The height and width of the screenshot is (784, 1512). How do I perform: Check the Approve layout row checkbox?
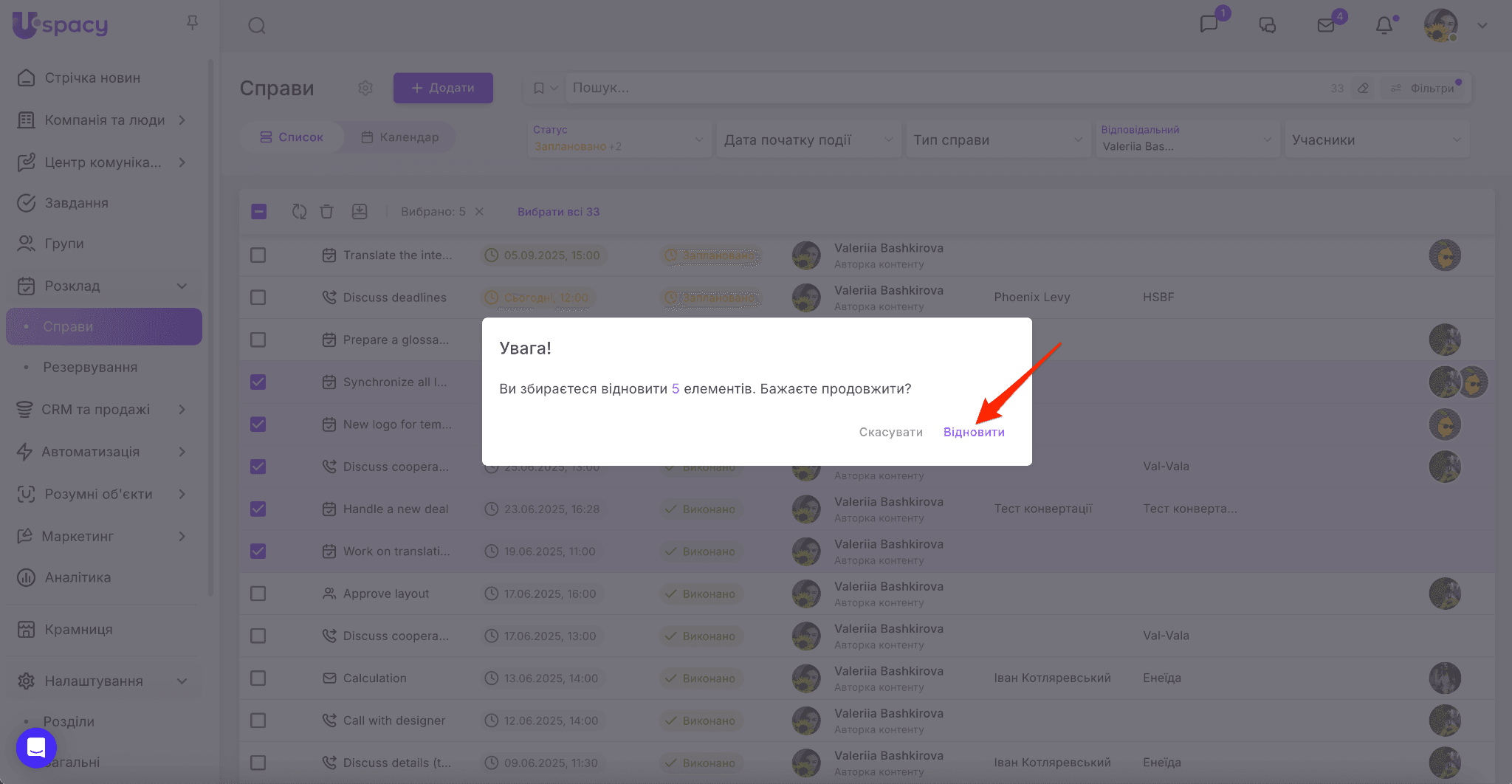[x=258, y=594]
